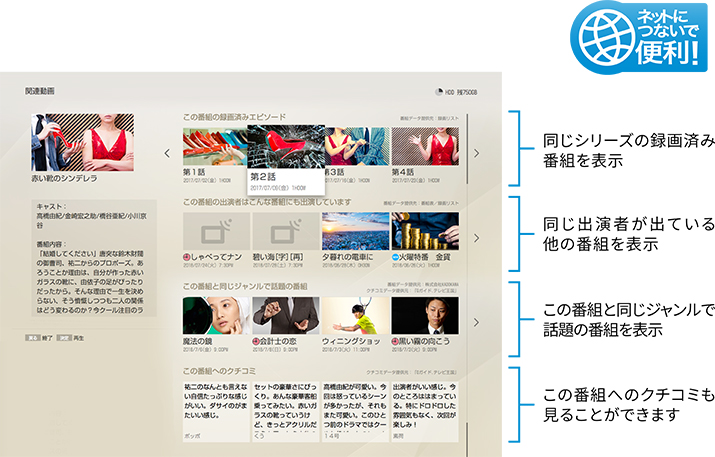Click the blue icon beside 火曜特番 金貨
Viewport: 715px width, 457px height.
397,258
